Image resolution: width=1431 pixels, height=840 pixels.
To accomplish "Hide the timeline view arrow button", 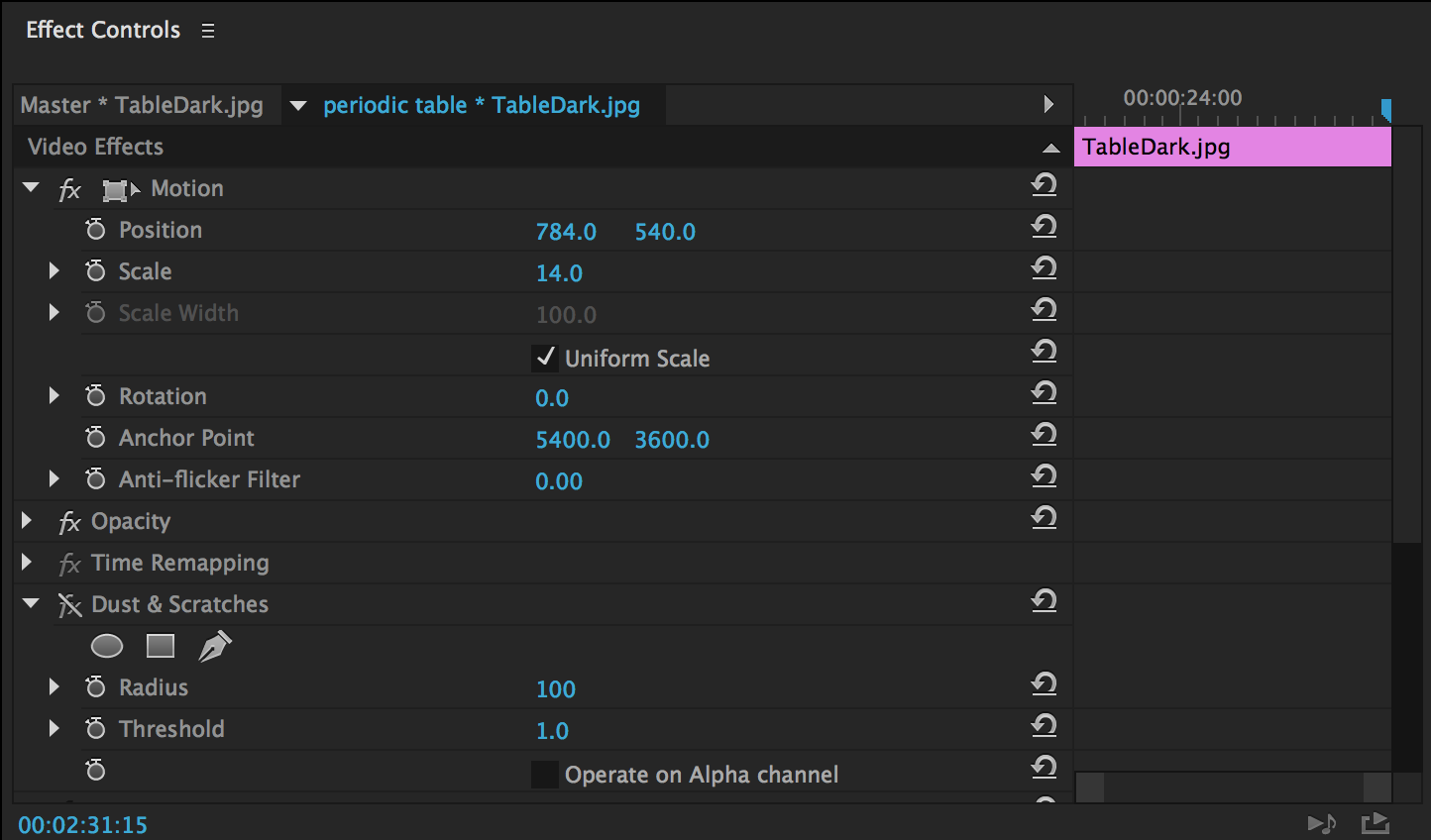I will click(x=1048, y=104).
